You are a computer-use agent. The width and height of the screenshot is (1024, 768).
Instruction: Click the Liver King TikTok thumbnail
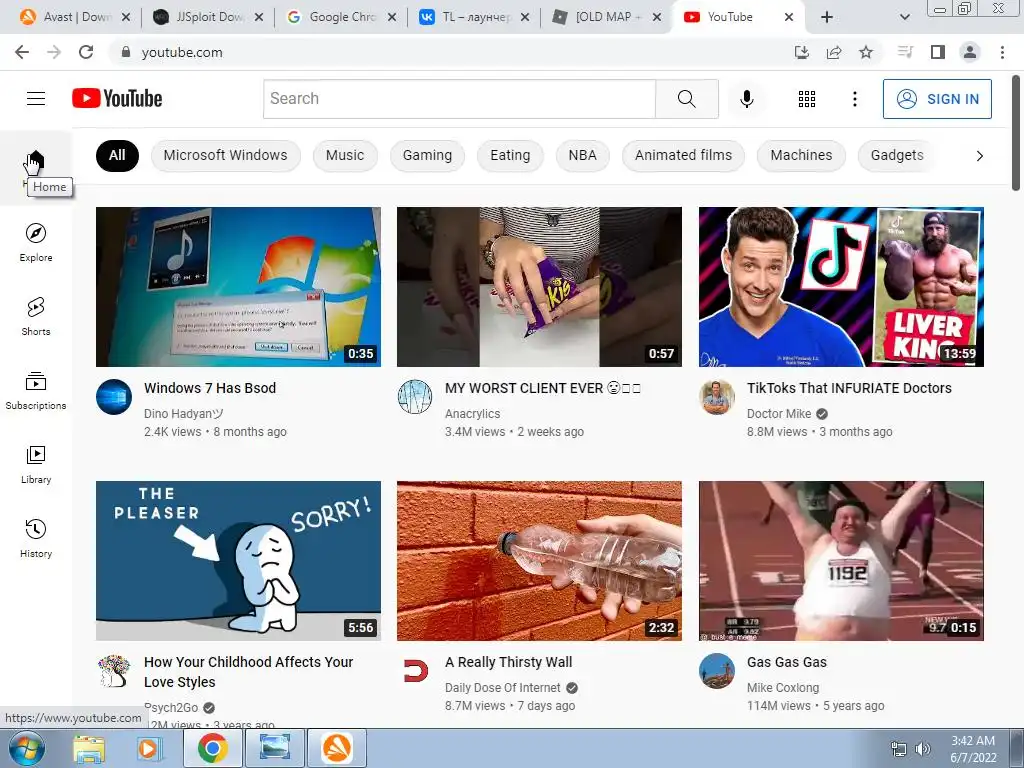[841, 287]
